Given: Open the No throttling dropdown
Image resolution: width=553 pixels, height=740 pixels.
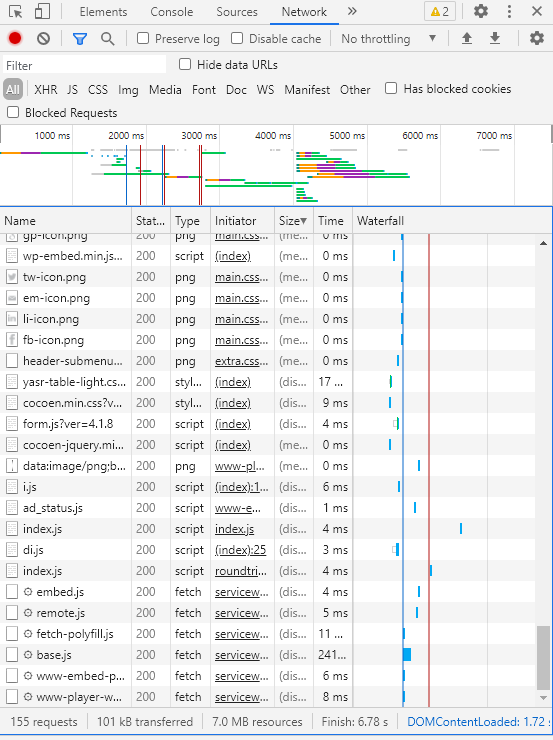Looking at the screenshot, I should coord(388,39).
